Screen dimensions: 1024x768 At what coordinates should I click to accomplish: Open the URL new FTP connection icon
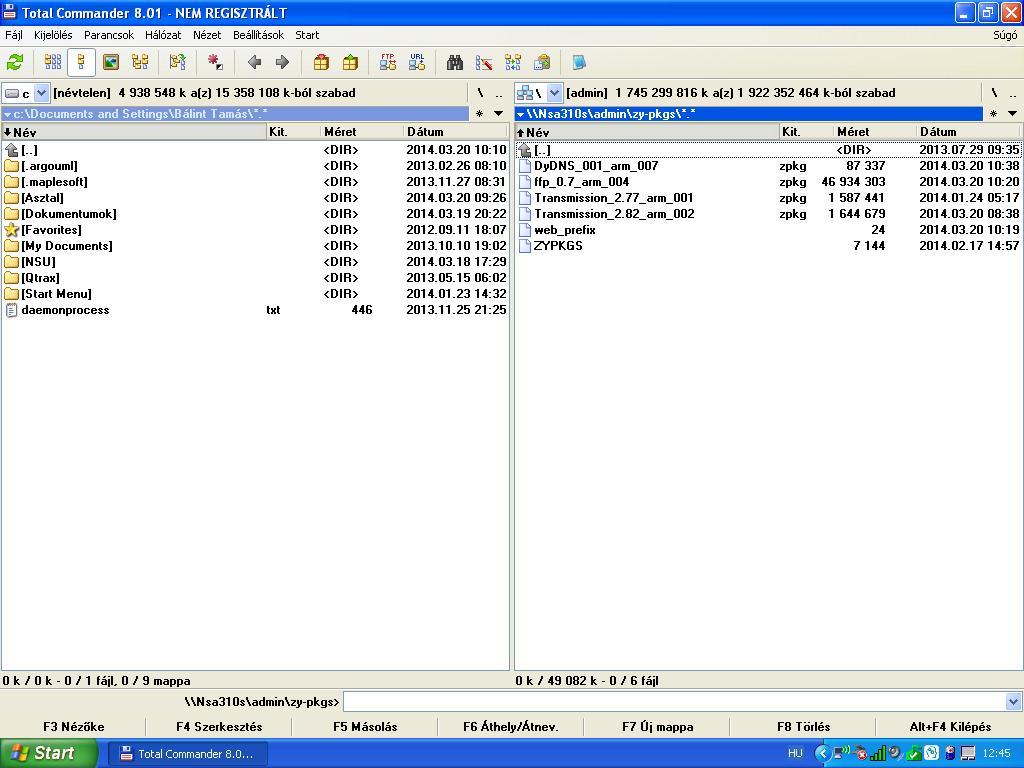(417, 63)
